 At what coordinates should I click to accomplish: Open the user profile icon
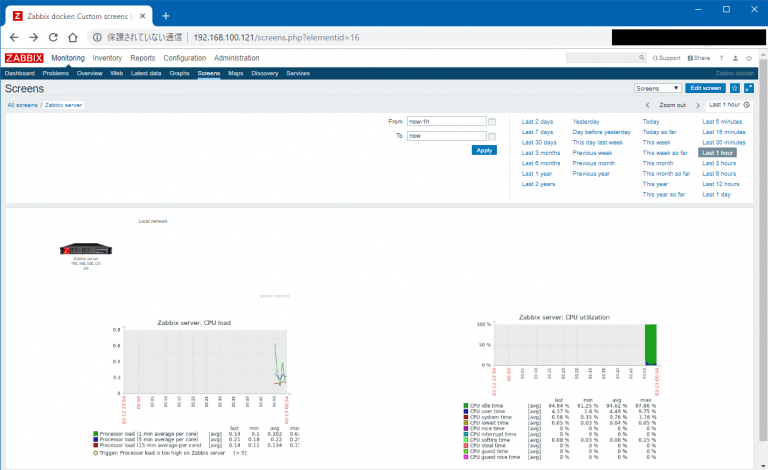[735, 58]
